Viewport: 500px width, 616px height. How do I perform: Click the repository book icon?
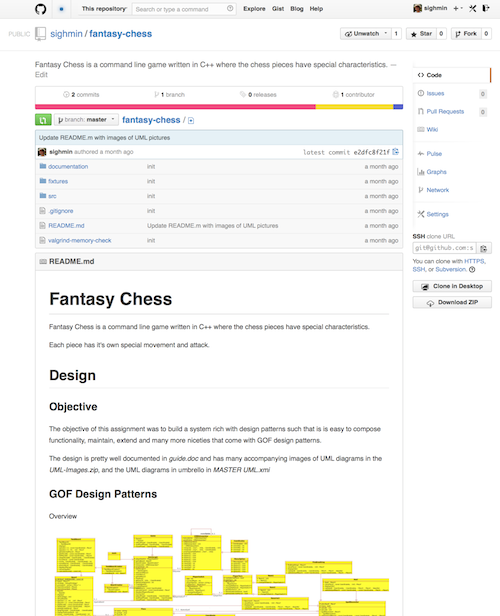click(x=40, y=34)
